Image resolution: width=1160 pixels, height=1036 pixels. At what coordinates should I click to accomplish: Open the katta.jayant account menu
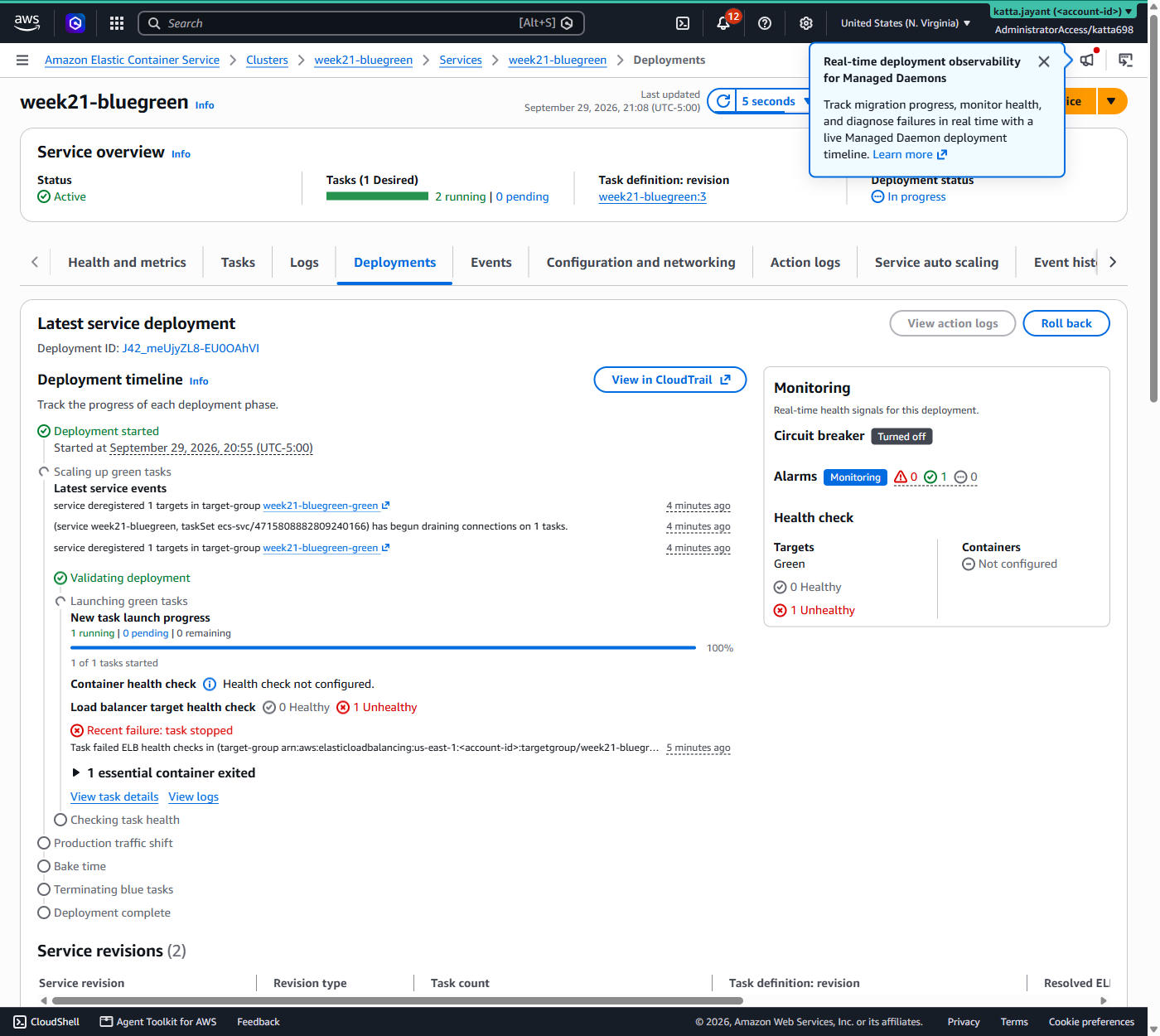pyautogui.click(x=1064, y=12)
